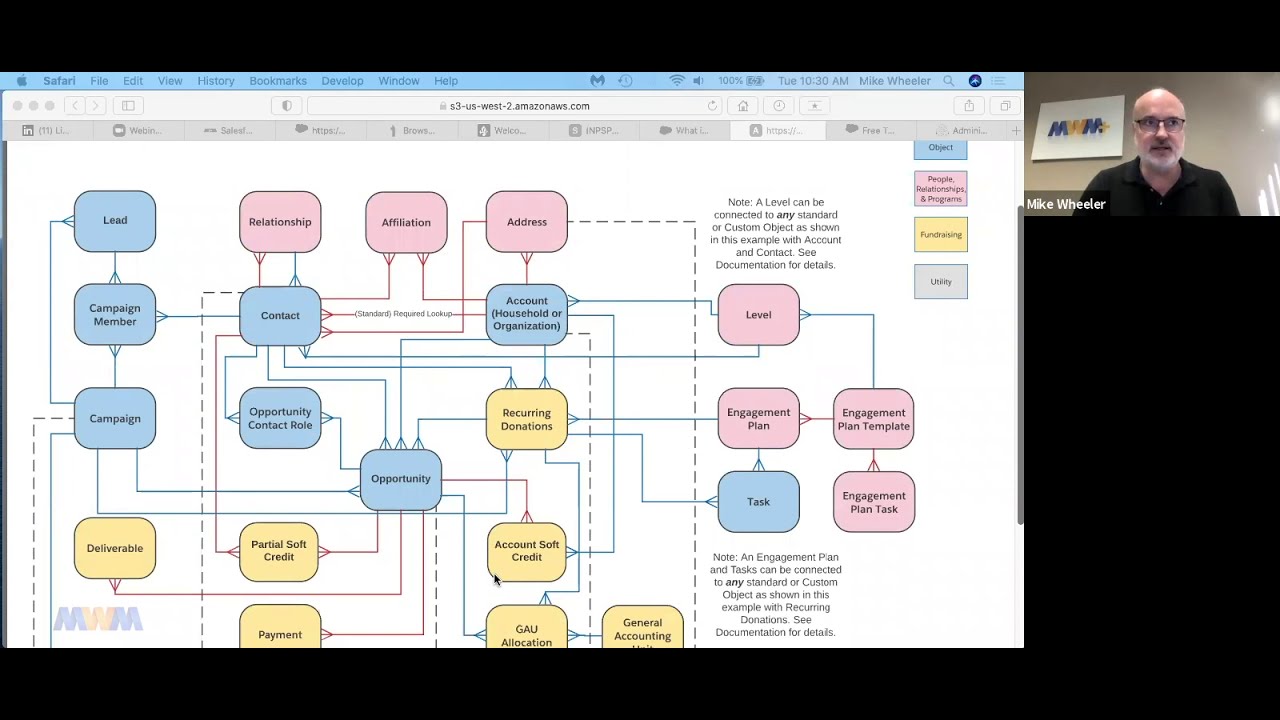Click the Relationship node
1280x720 pixels.
click(x=280, y=222)
